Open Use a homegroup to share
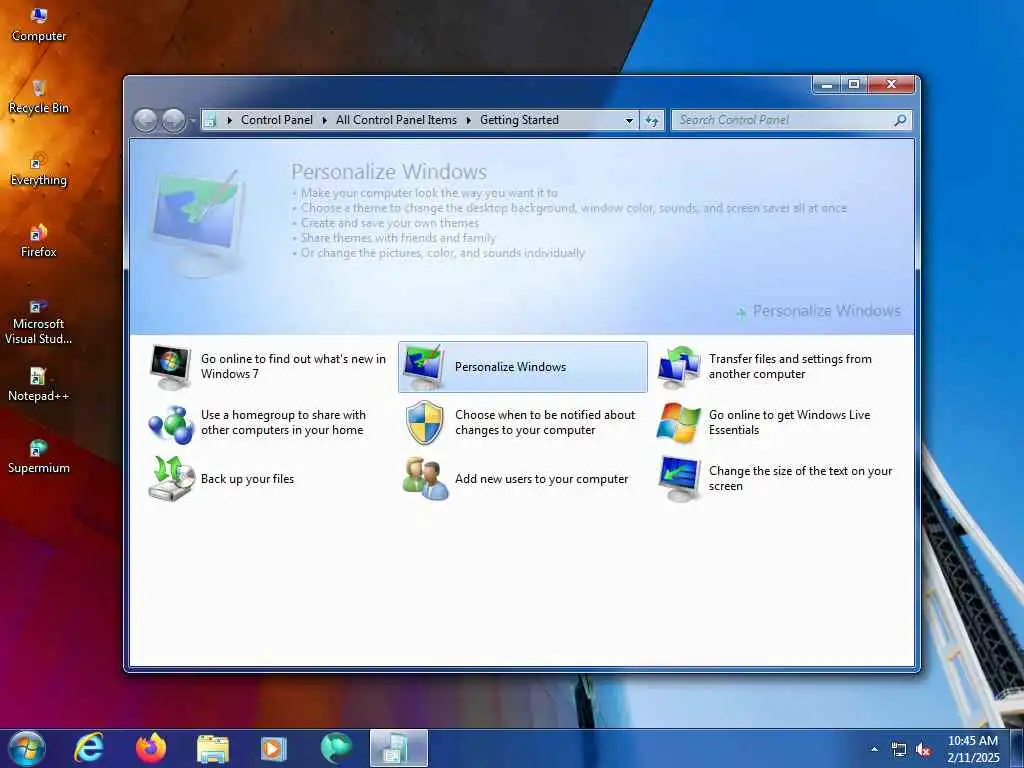The image size is (1024, 768). click(283, 423)
